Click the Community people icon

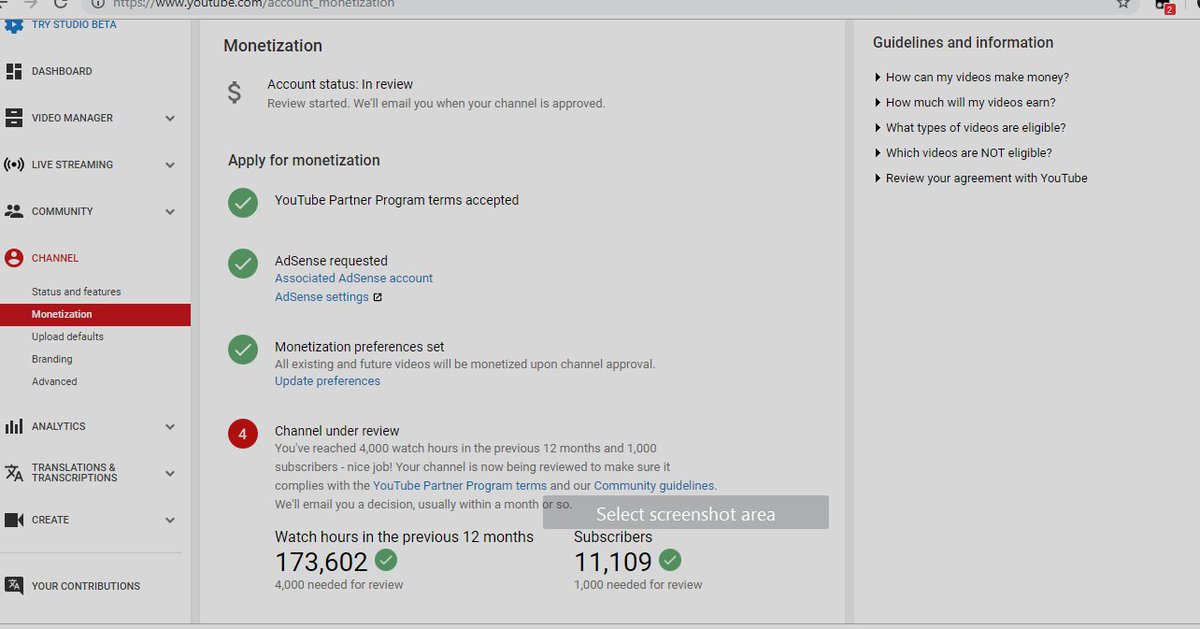[14, 212]
